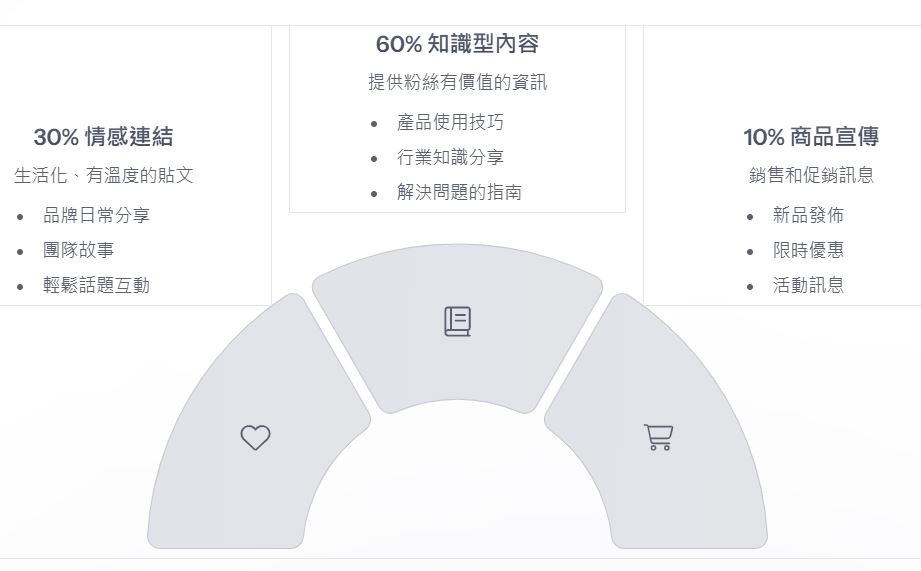
Task: Click the 新品發佈 bullet item
Action: [x=808, y=215]
